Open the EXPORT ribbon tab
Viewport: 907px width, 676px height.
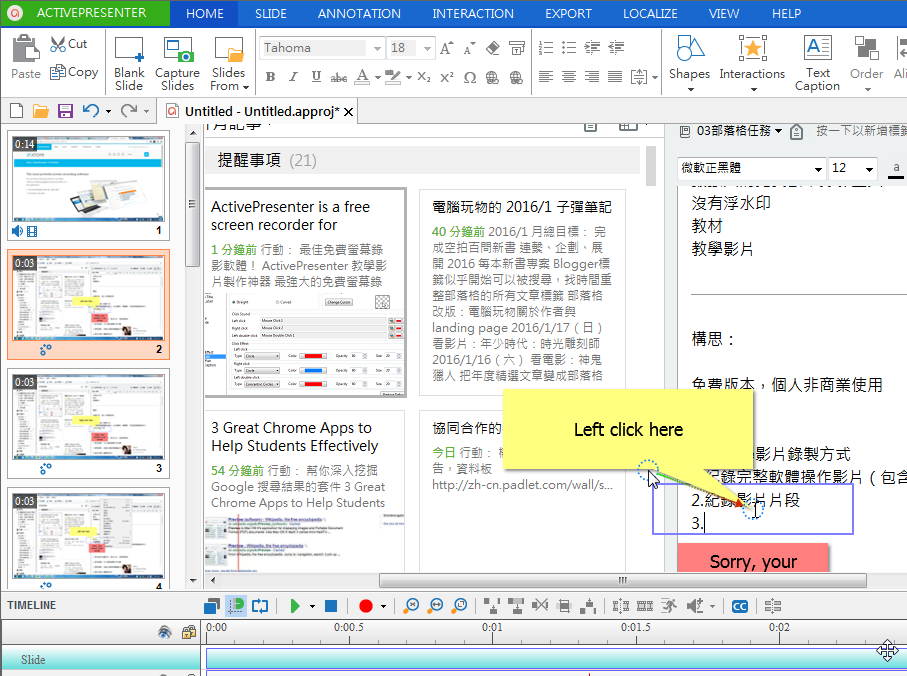[x=569, y=13]
